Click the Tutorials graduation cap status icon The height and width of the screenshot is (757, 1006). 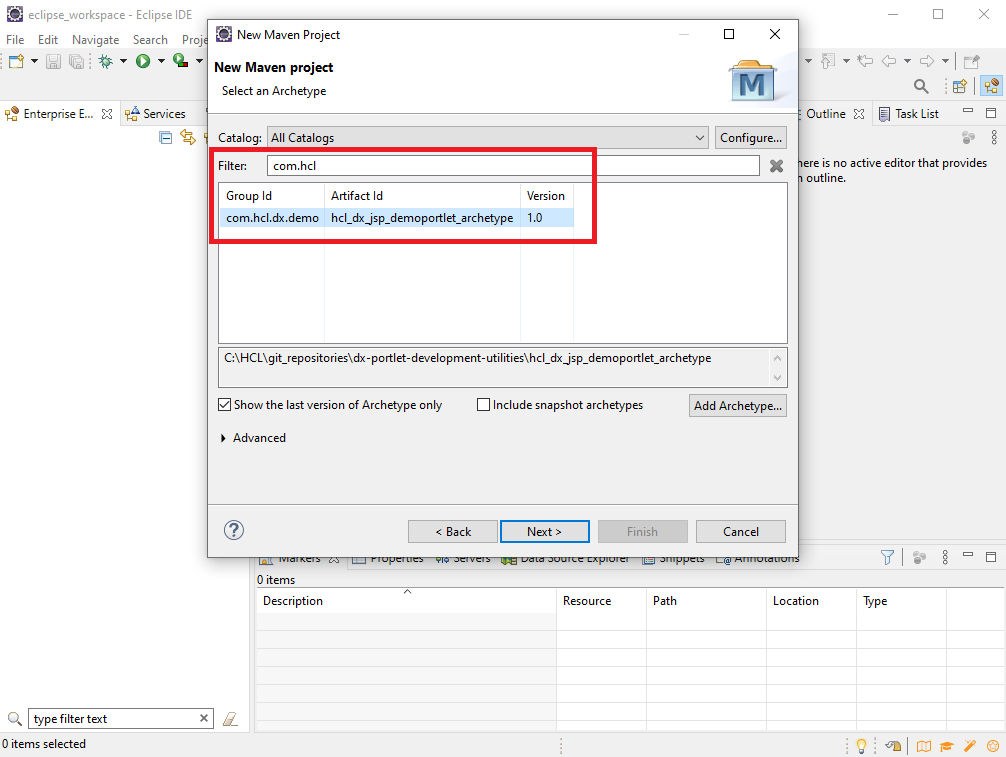(x=946, y=745)
